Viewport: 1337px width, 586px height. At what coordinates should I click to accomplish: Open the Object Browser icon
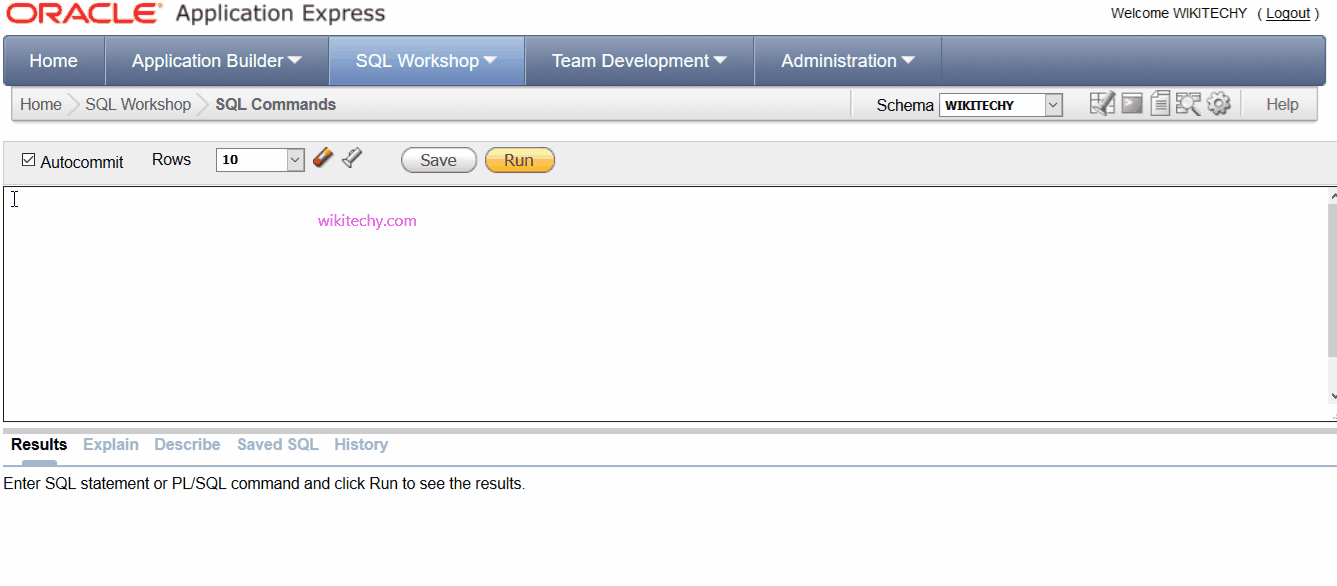point(1102,102)
